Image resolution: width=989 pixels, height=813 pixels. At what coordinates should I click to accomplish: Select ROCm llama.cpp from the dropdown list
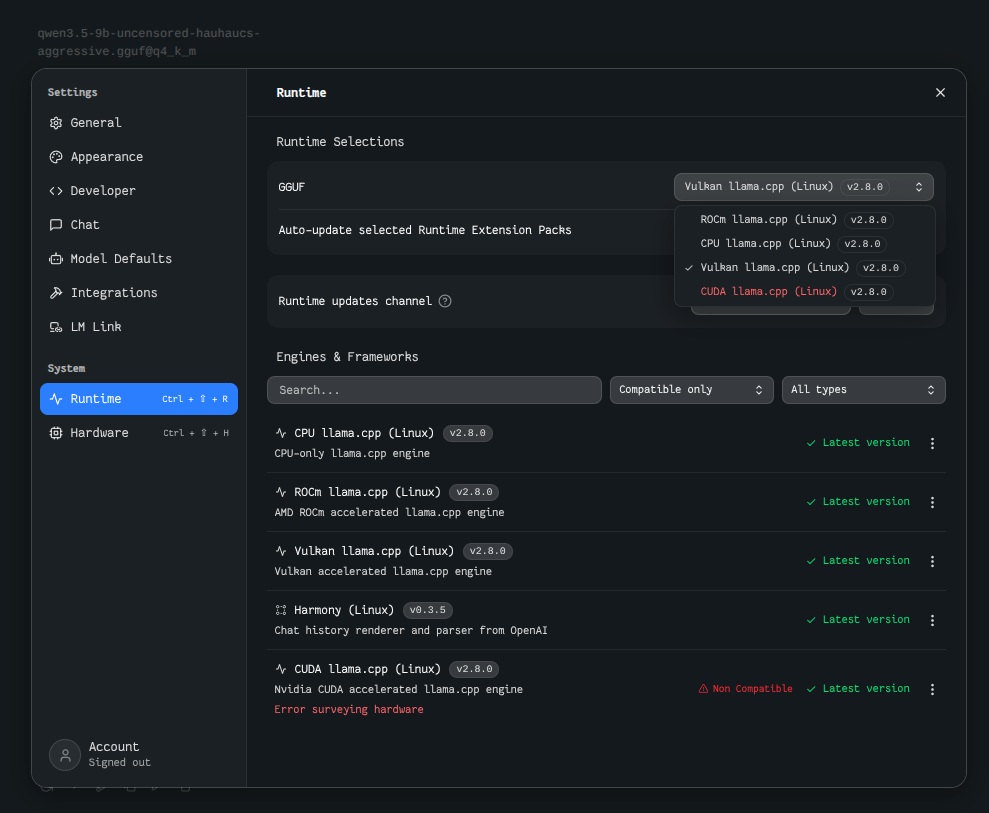pos(768,219)
